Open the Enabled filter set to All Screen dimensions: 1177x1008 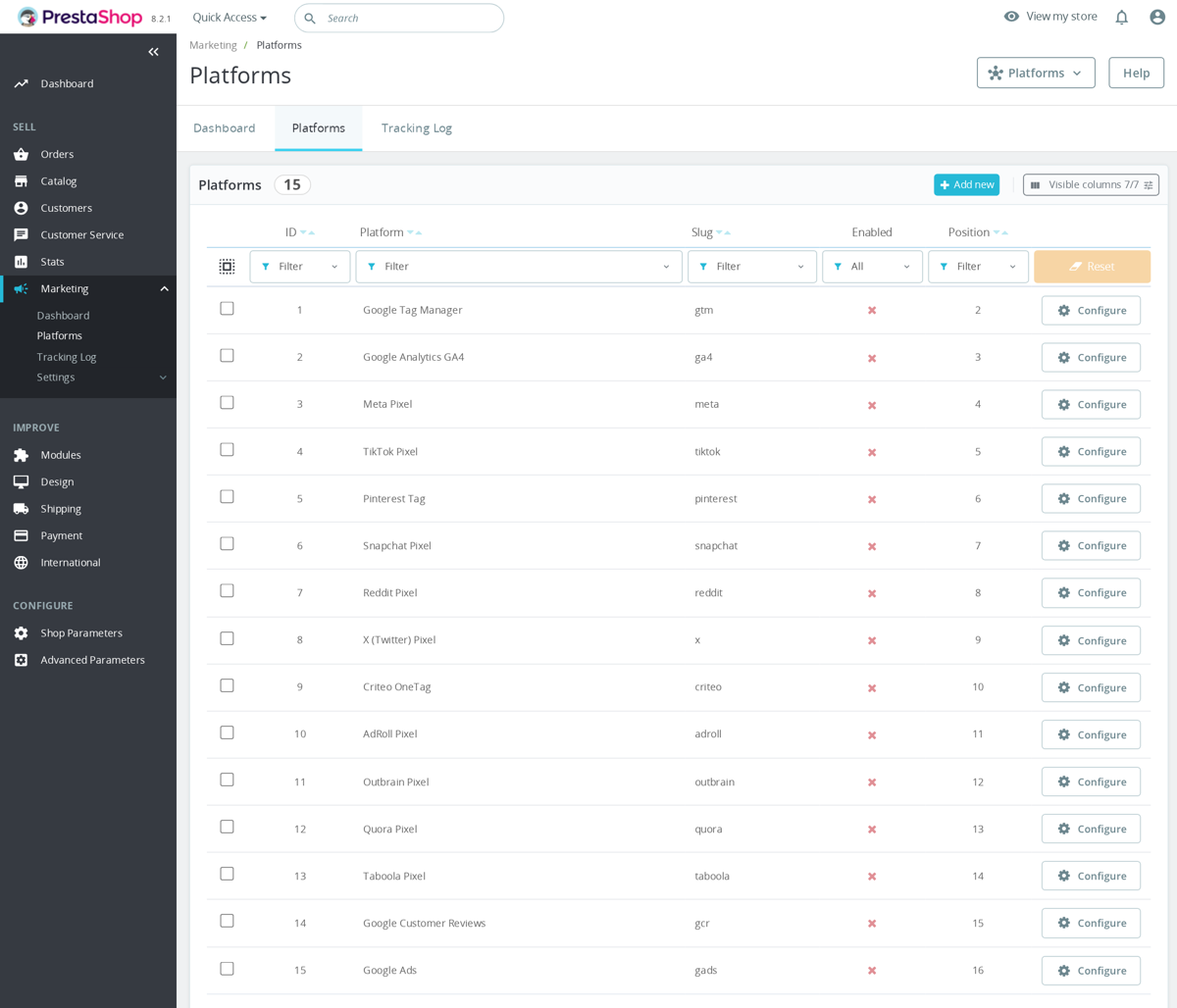872,267
